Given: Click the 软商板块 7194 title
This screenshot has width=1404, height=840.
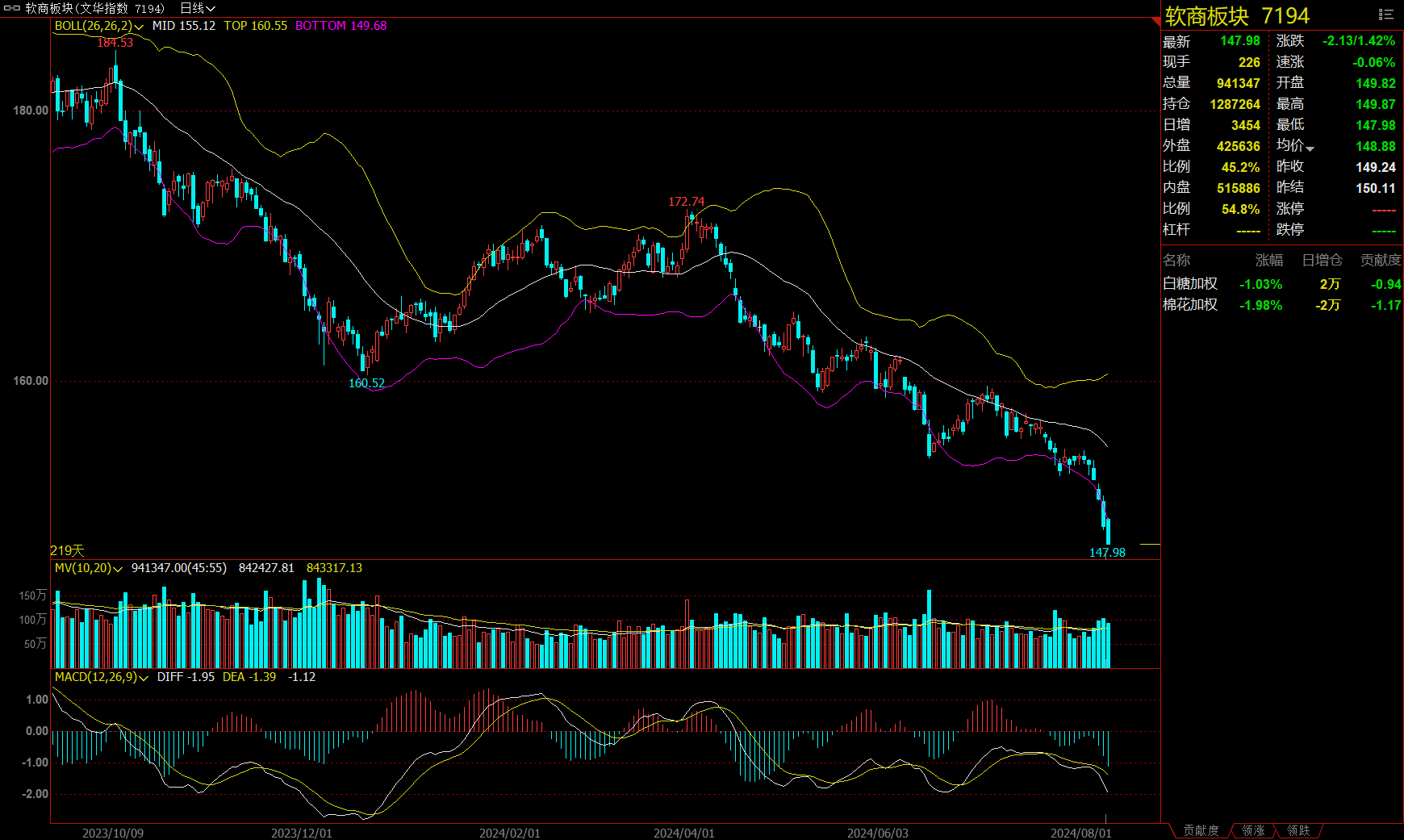Looking at the screenshot, I should pyautogui.click(x=1237, y=16).
